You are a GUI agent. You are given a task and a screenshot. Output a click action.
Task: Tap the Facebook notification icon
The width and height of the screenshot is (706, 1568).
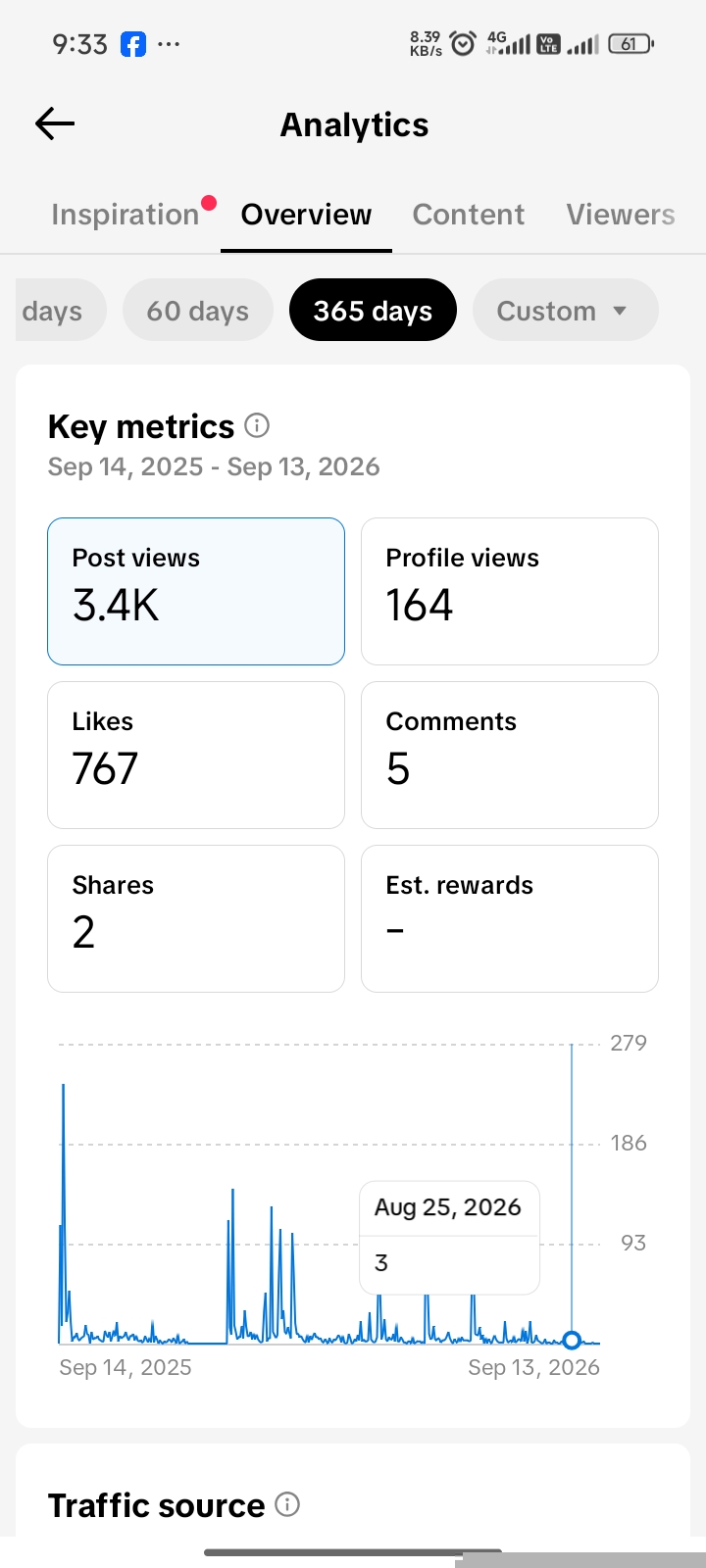click(133, 44)
